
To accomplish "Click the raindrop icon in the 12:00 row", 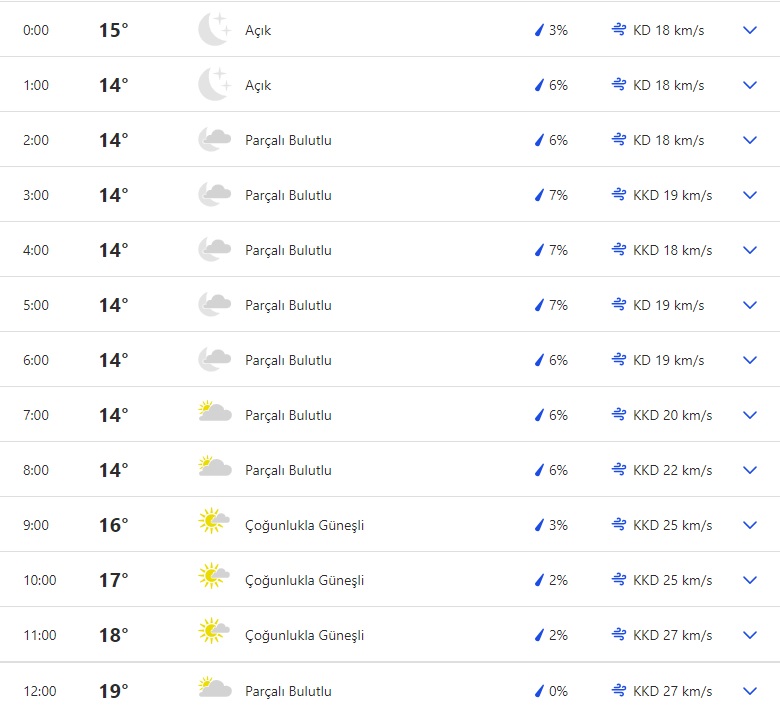I will point(539,691).
